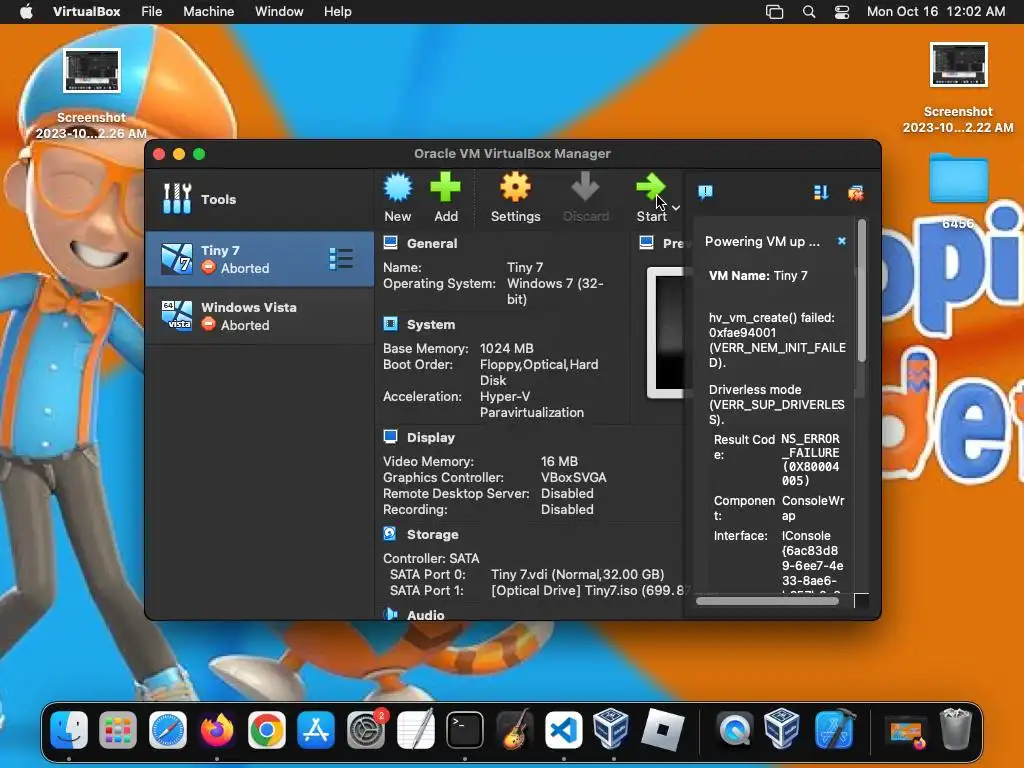Viewport: 1024px width, 768px height.
Task: Click the NS_ERROR_FAILURE result code text
Action: coord(810,460)
